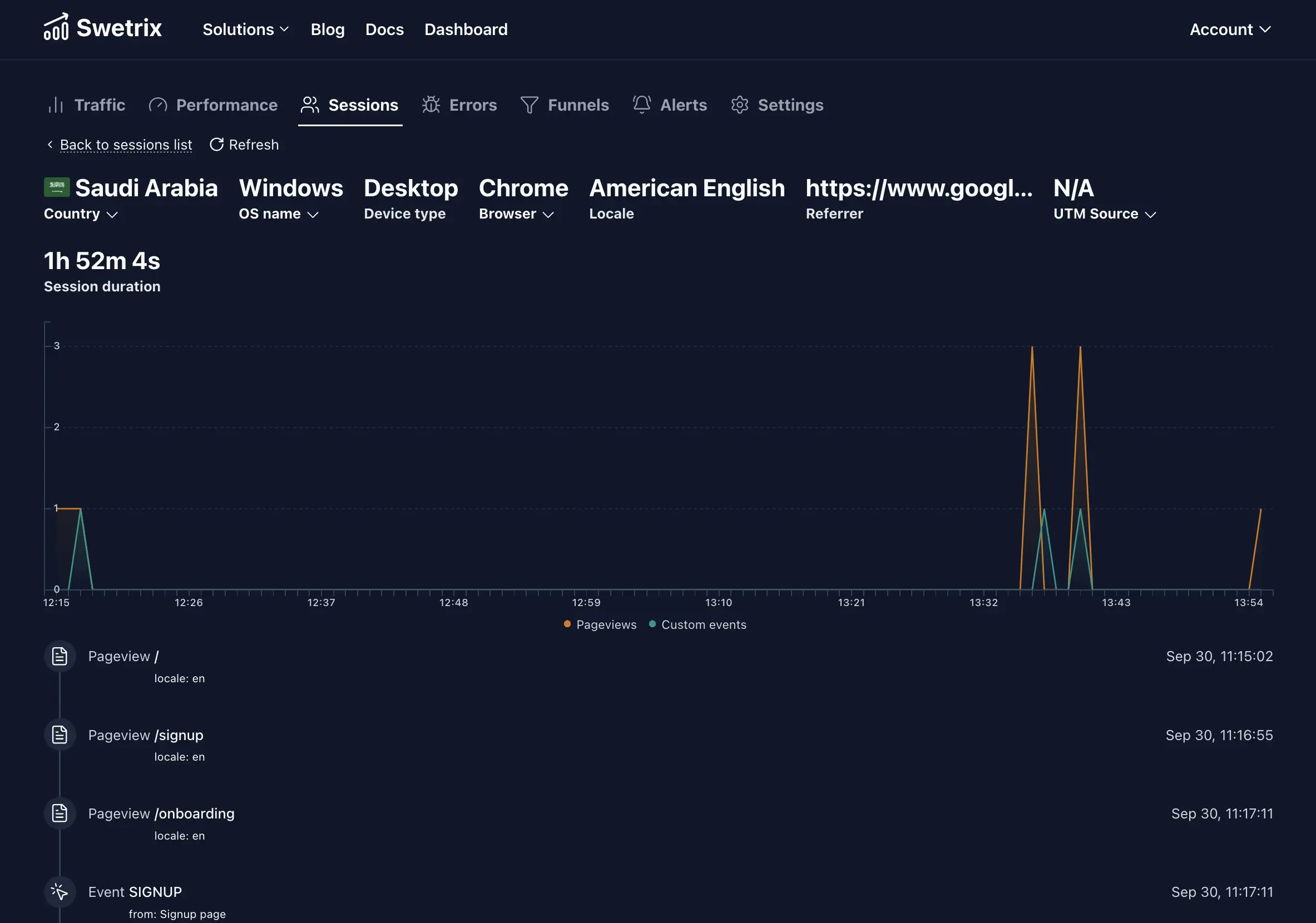This screenshot has height=923, width=1316.
Task: Click the Saudi Arabia flag icon
Action: click(57, 187)
